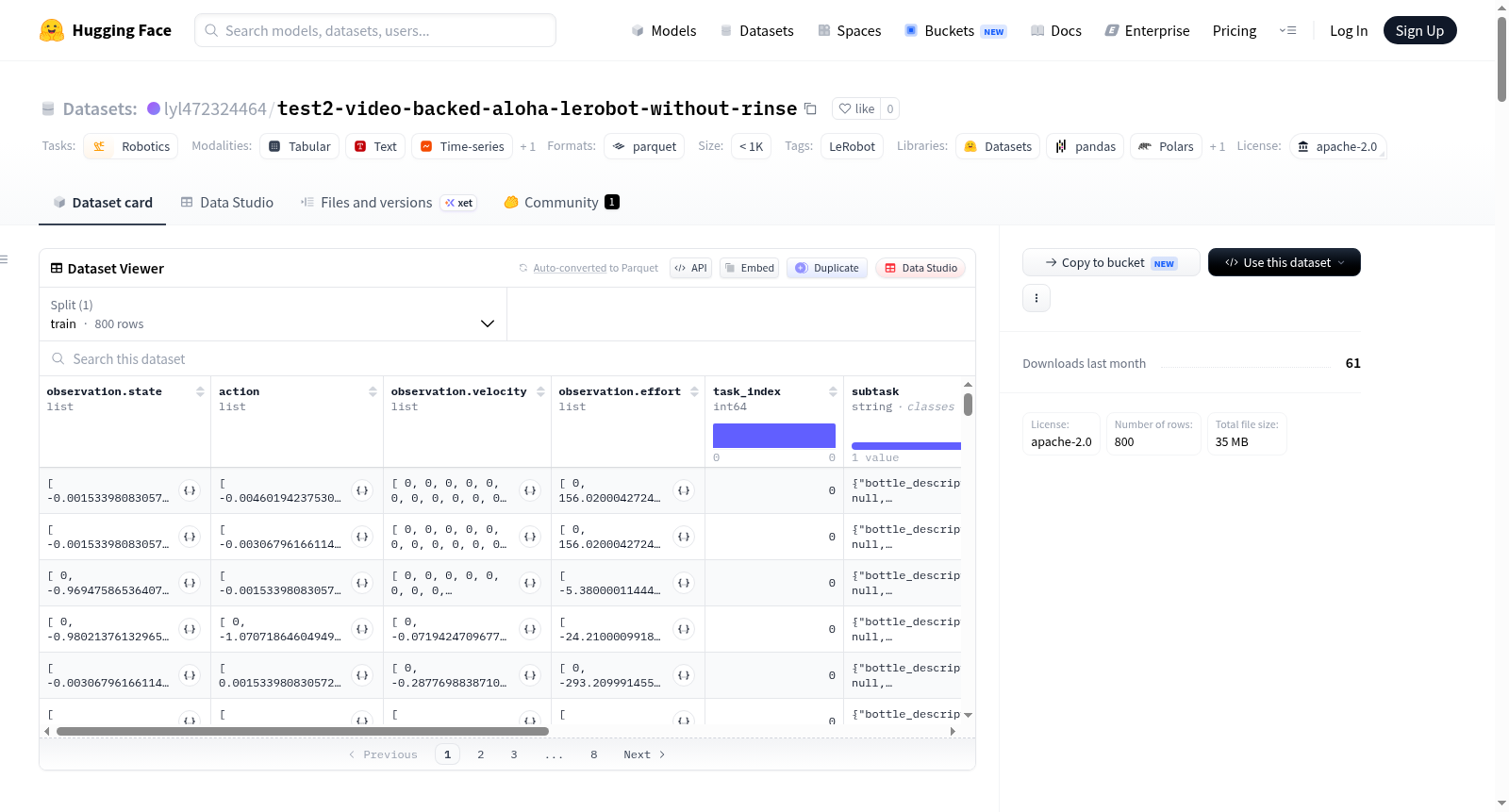Focus the Search this dataset field

[507, 358]
